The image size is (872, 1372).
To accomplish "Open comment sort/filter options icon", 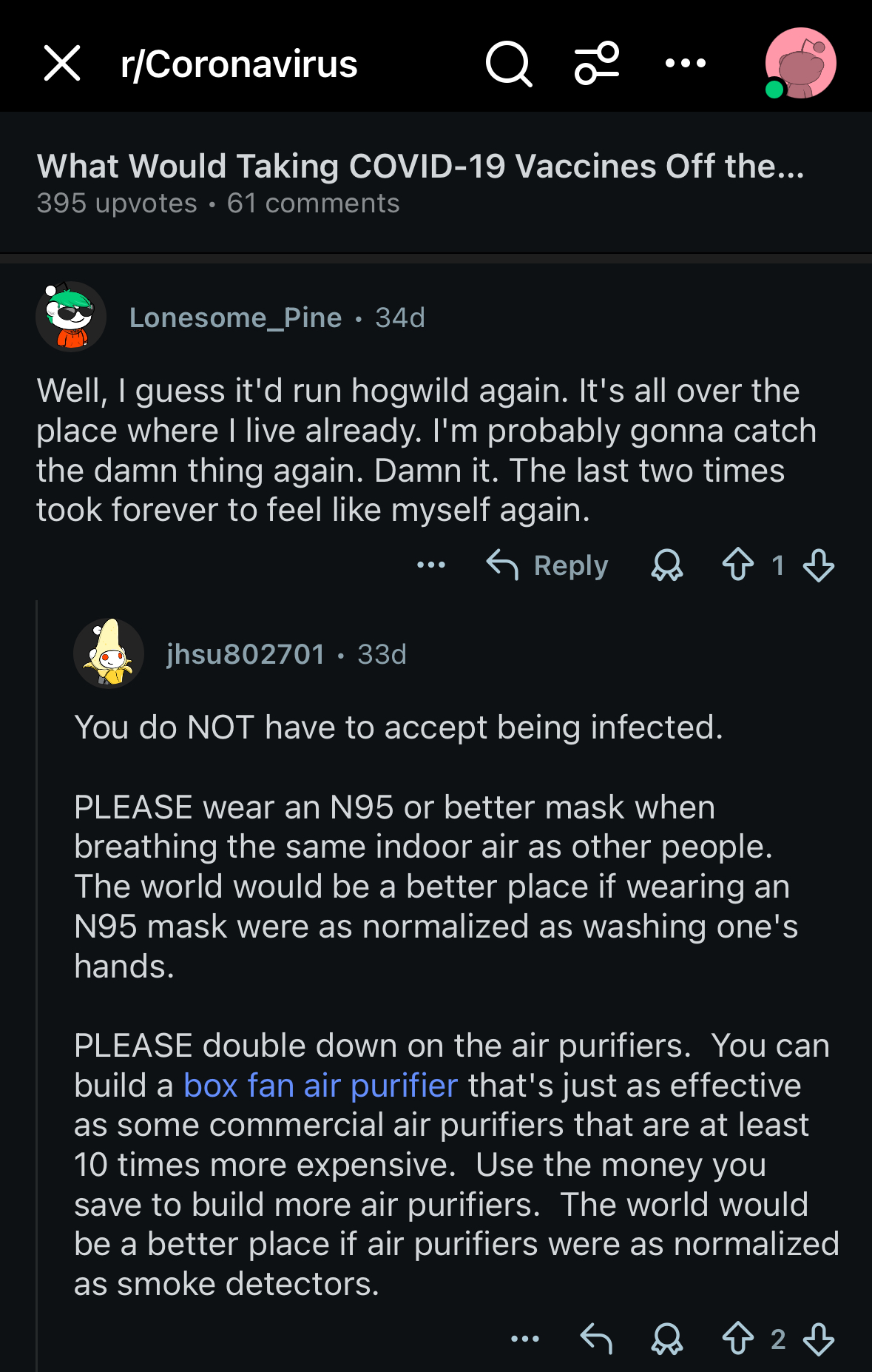I will 597,64.
